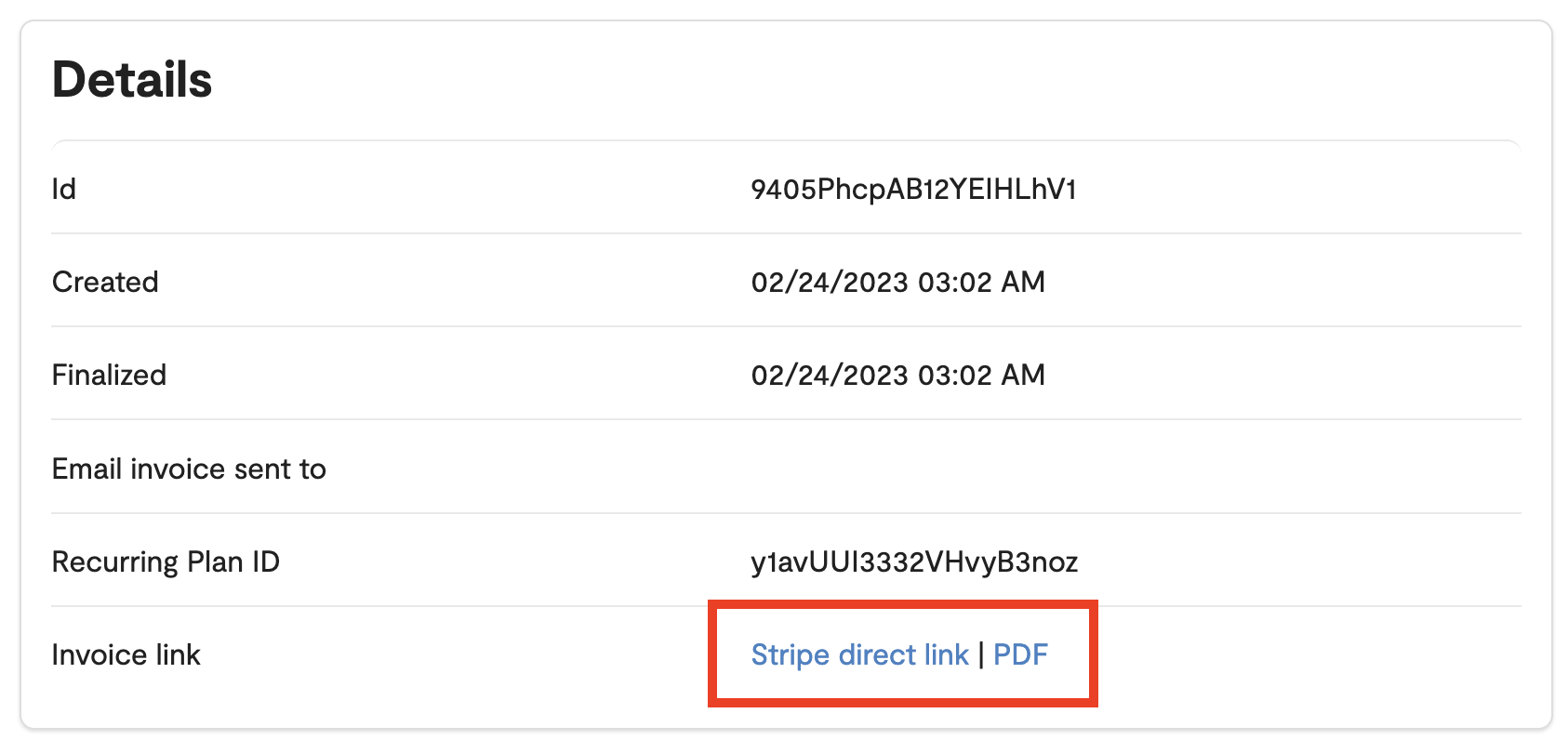
Task: Open the invoice PDF link
Action: (1020, 654)
